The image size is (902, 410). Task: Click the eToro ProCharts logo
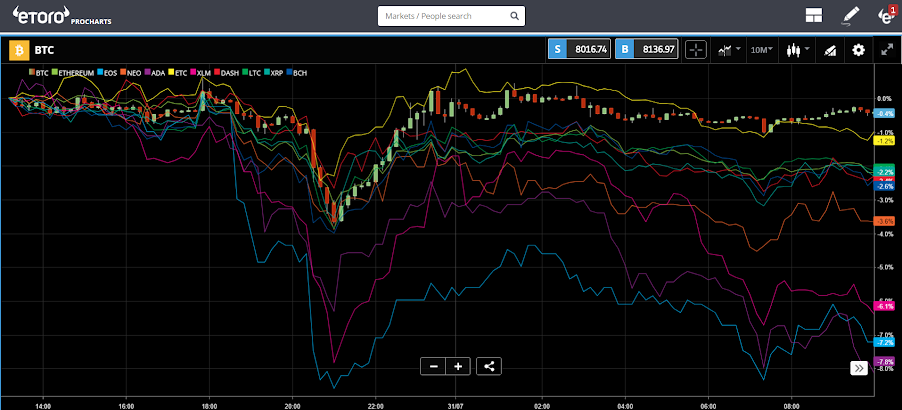[x=62, y=16]
